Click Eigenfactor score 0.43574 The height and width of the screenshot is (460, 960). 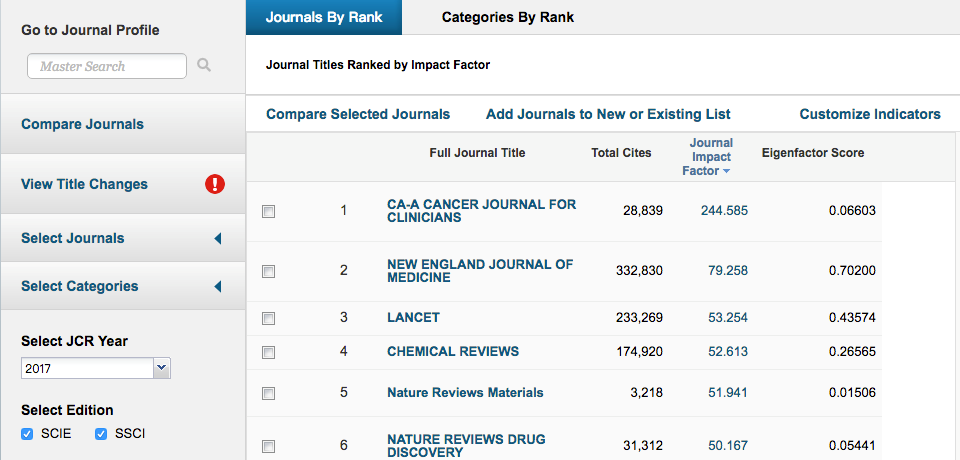[852, 318]
